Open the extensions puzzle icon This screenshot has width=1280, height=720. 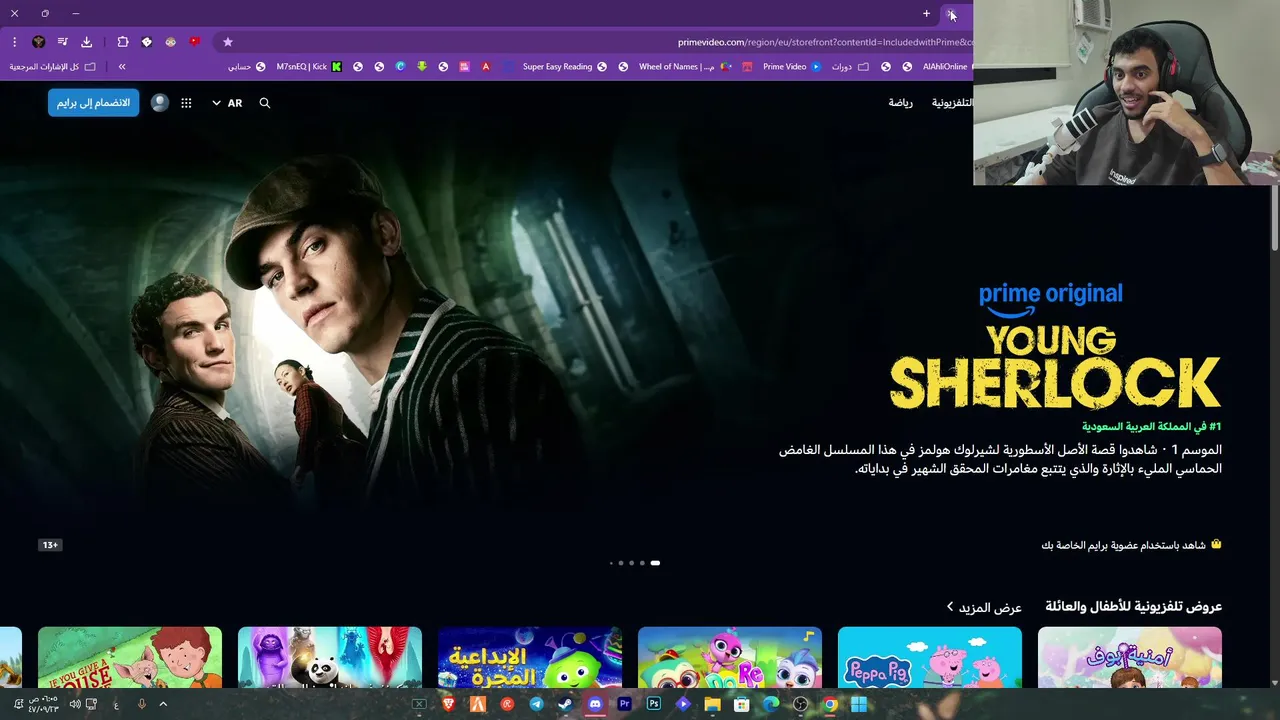click(123, 42)
